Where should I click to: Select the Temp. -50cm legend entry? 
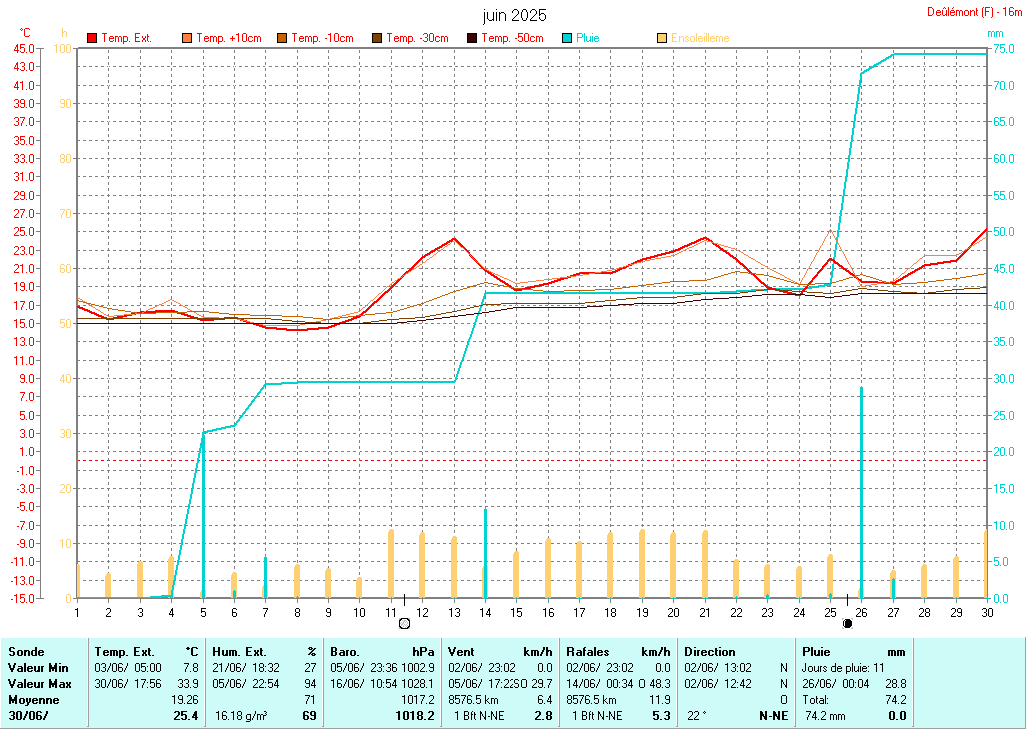tap(512, 38)
